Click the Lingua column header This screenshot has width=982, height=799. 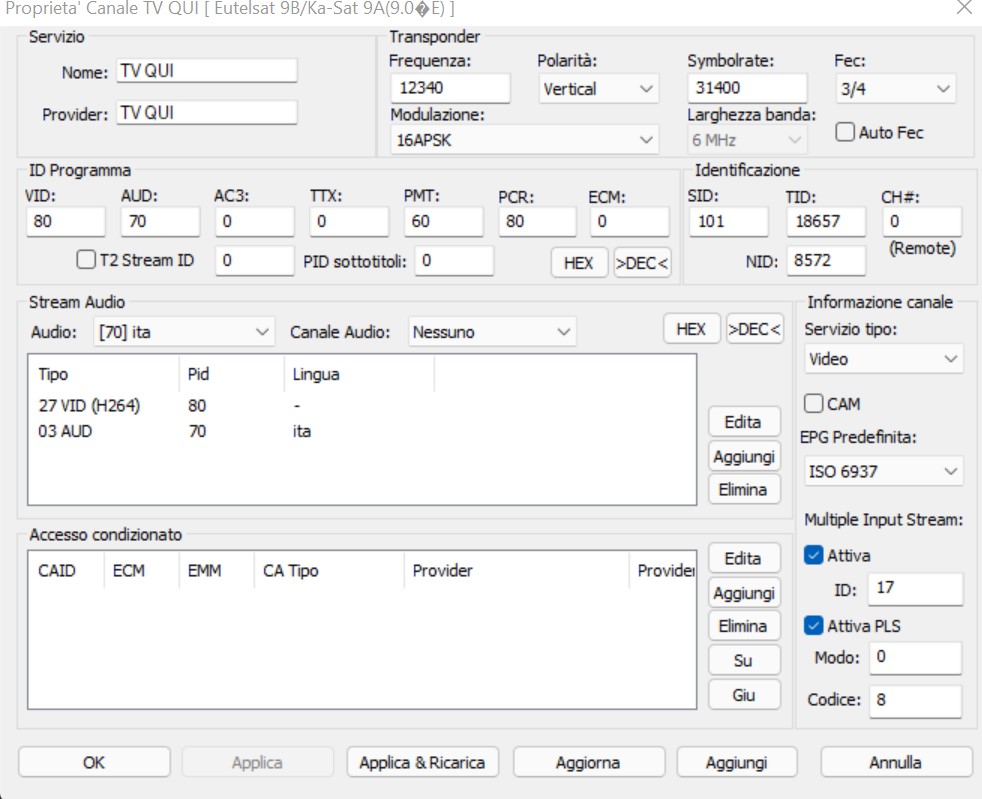pyautogui.click(x=359, y=374)
